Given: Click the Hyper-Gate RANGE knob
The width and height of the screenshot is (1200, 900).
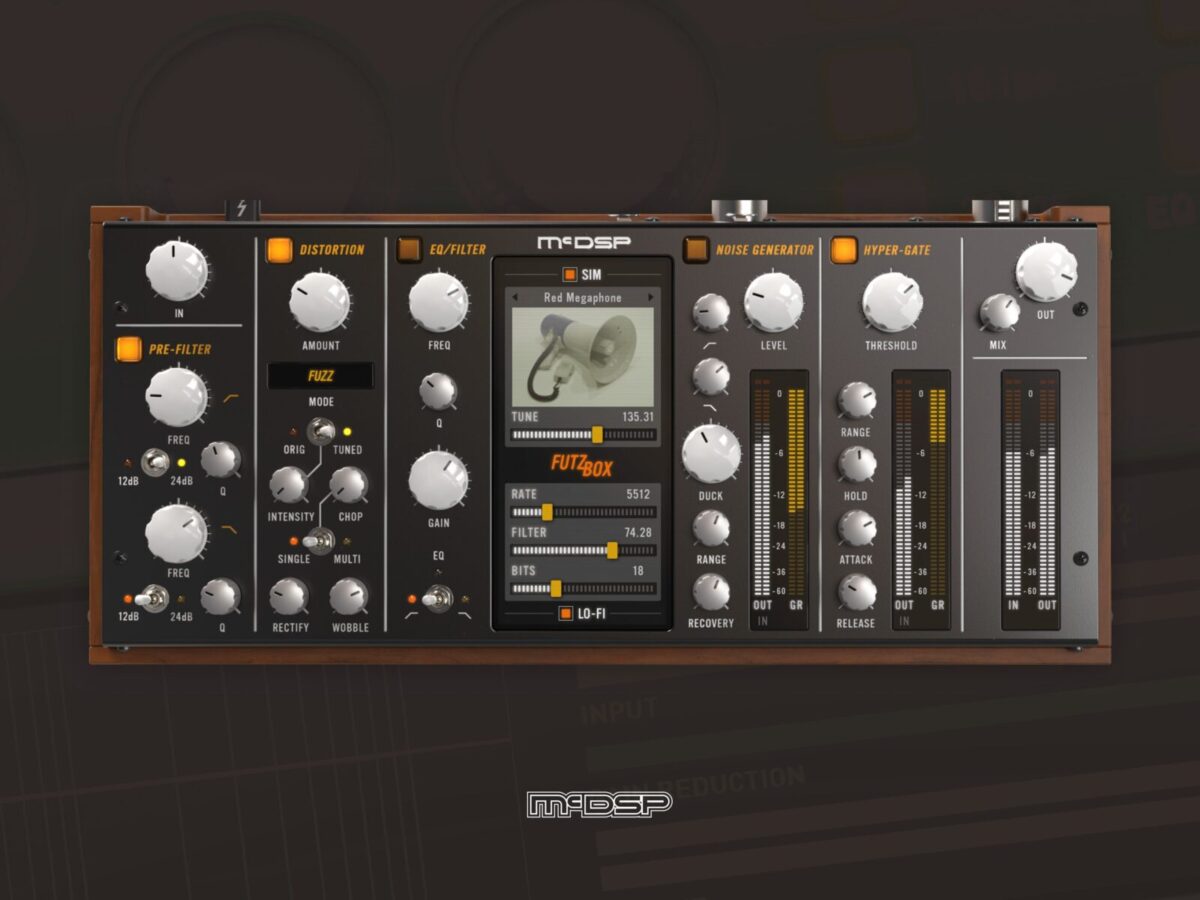Looking at the screenshot, I should pyautogui.click(x=857, y=400).
